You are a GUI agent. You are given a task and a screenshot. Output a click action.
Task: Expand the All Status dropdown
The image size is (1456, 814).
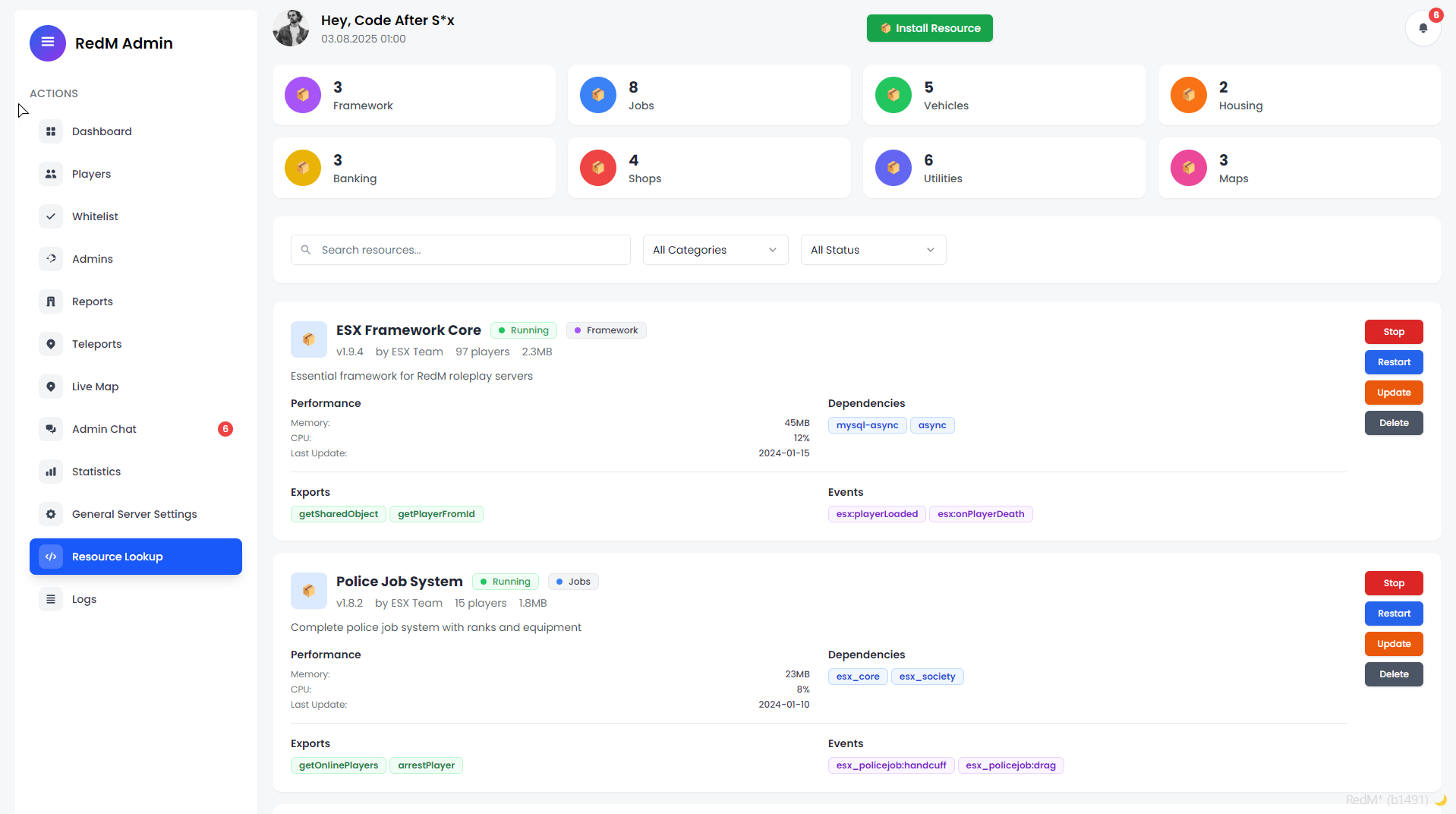[x=873, y=250]
